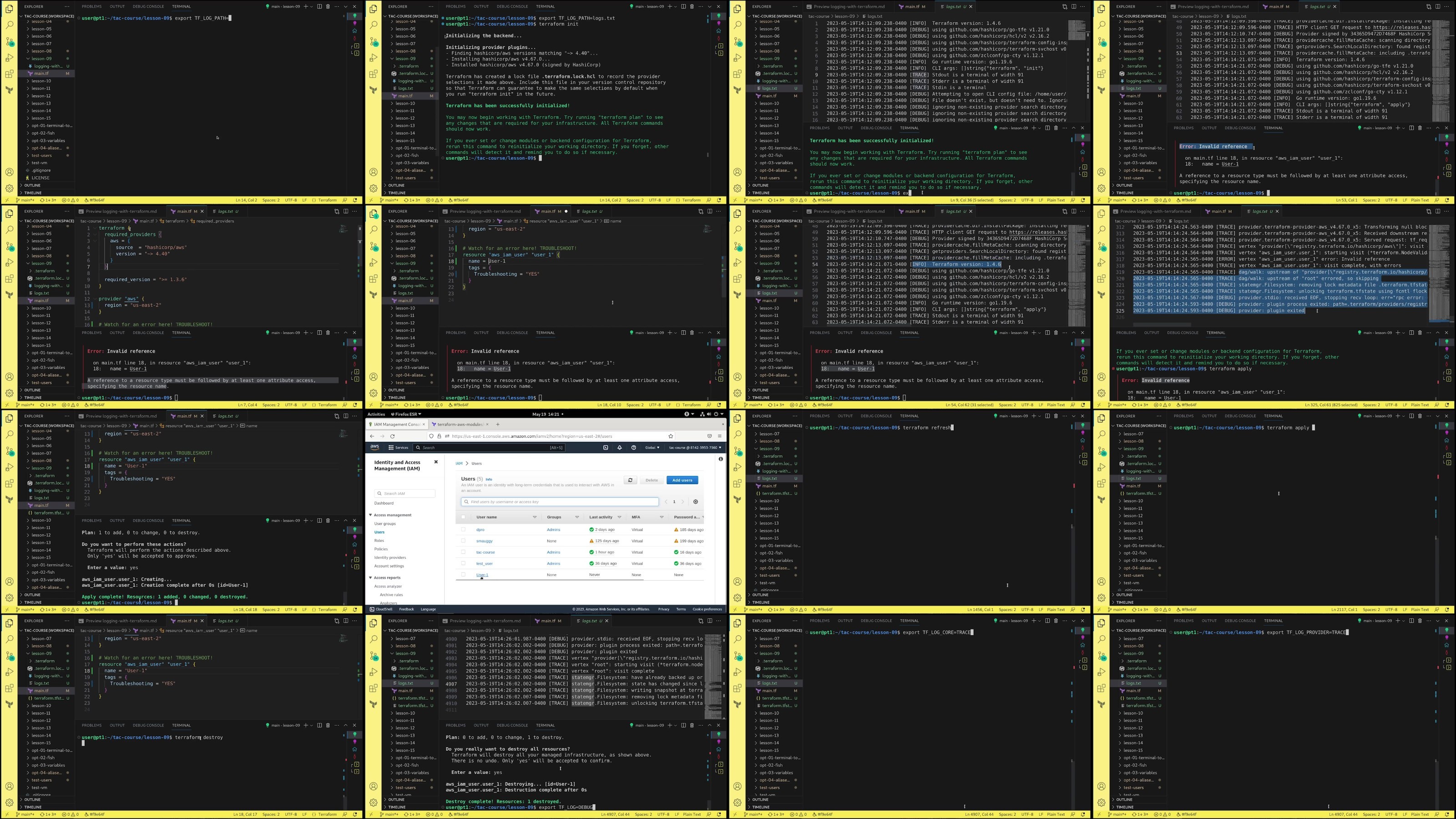This screenshot has height=819, width=1456.
Task: Open the Firefox hamburger application menu
Action: tap(719, 436)
